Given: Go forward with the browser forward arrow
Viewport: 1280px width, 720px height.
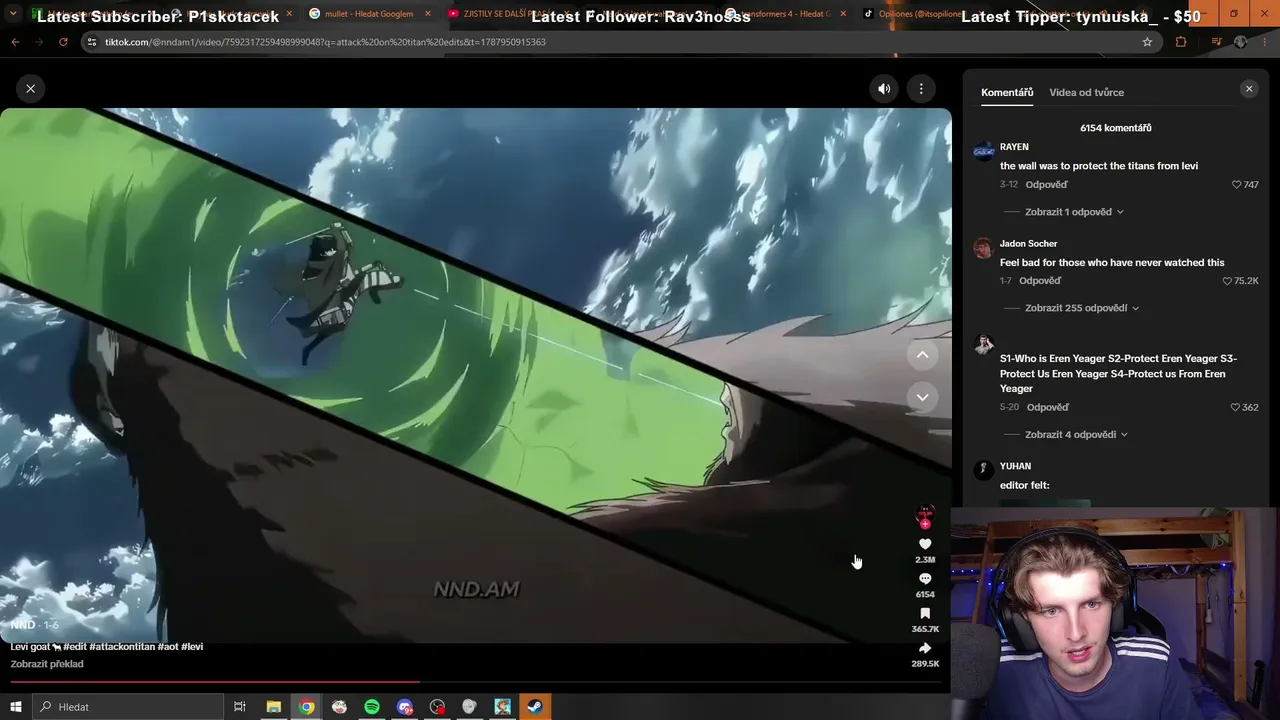Looking at the screenshot, I should (x=39, y=42).
